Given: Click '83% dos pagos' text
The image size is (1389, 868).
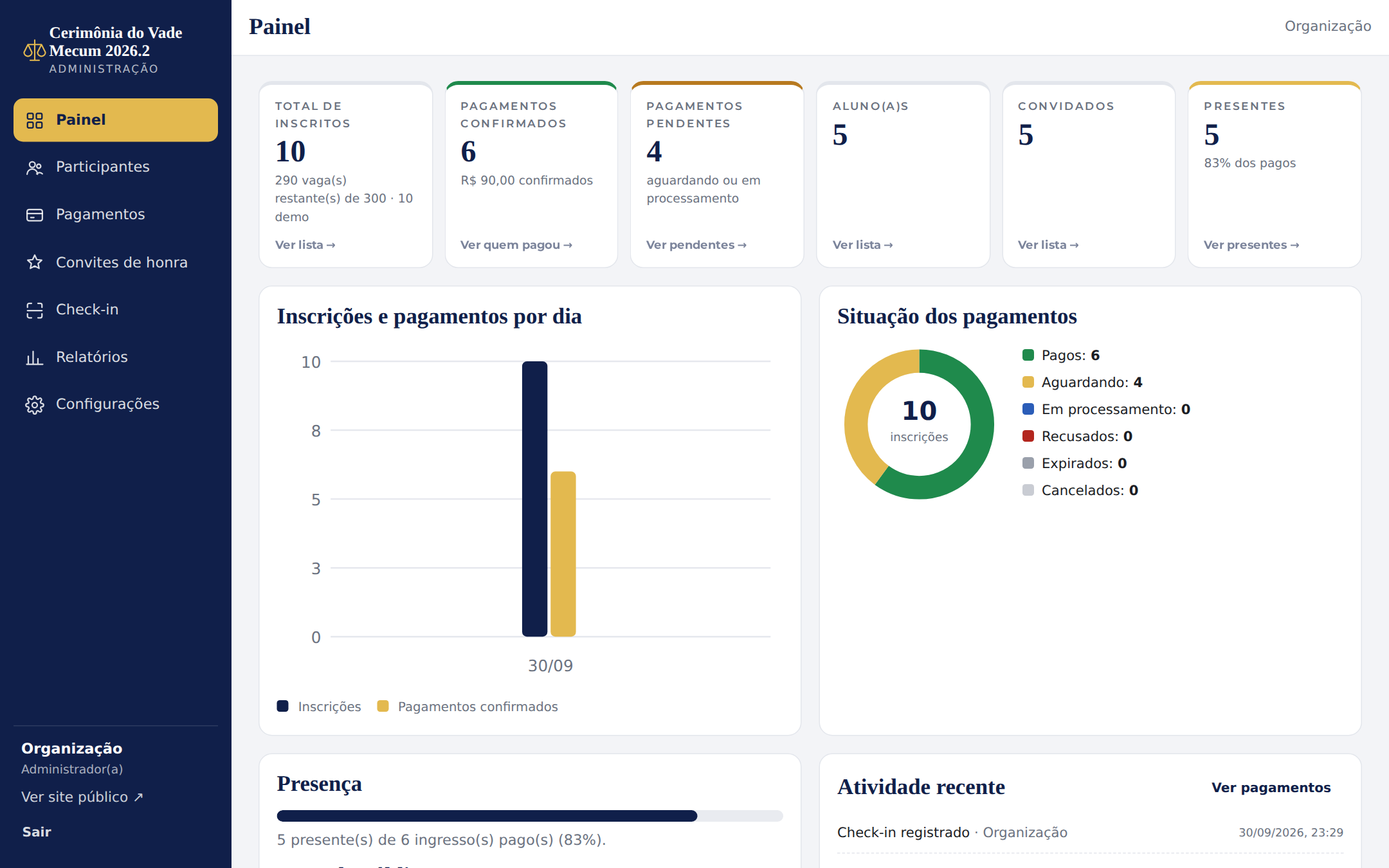Looking at the screenshot, I should click(x=1249, y=163).
